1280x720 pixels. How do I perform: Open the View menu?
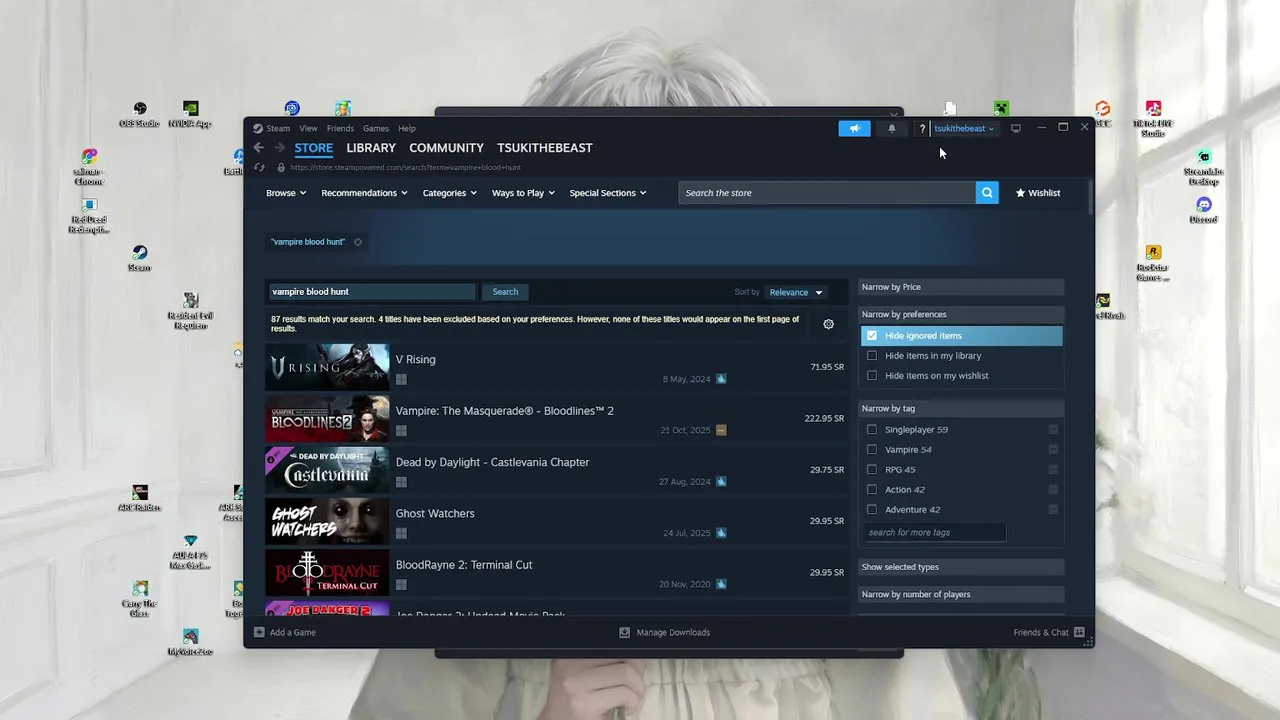click(x=308, y=128)
